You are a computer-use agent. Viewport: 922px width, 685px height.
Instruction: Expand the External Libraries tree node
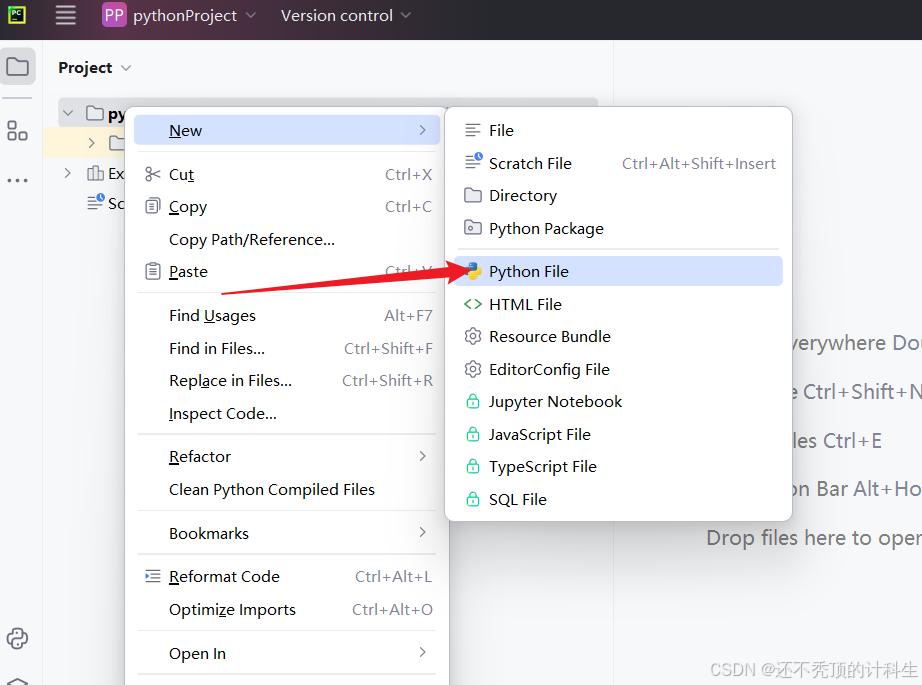tap(68, 173)
